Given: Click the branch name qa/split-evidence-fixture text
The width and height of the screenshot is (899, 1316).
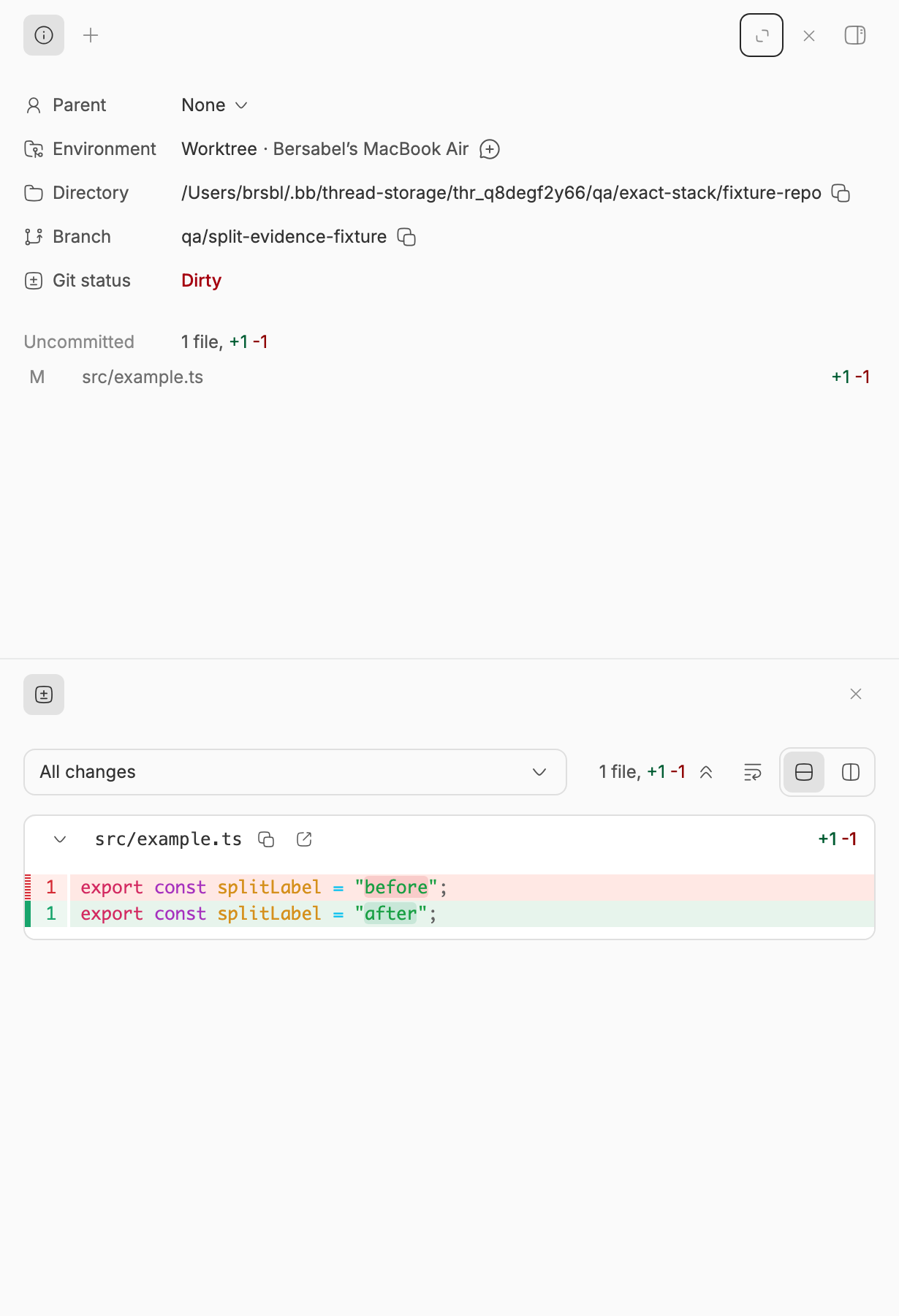Looking at the screenshot, I should (x=284, y=237).
